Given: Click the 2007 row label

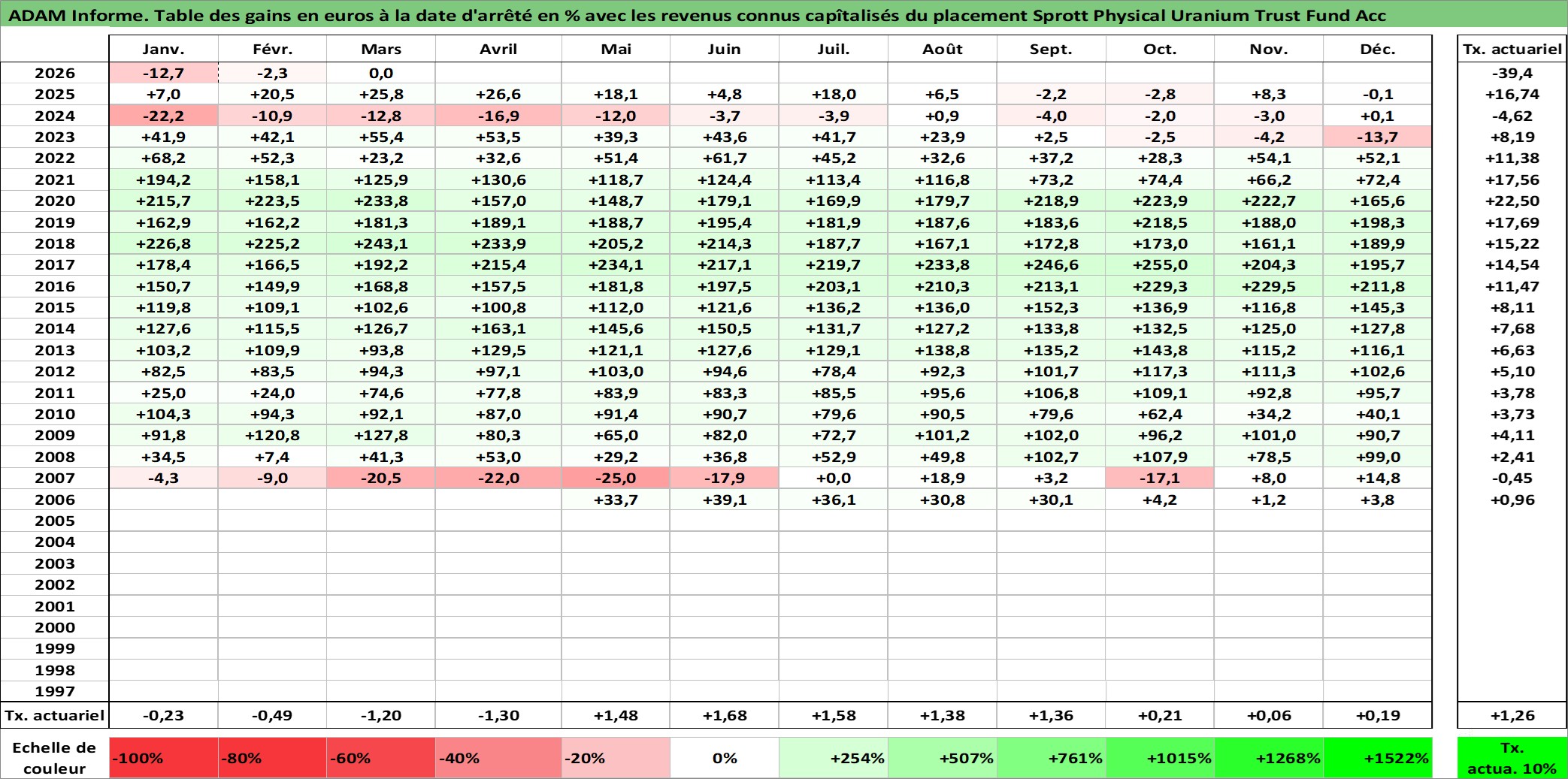Looking at the screenshot, I should pos(54,478).
